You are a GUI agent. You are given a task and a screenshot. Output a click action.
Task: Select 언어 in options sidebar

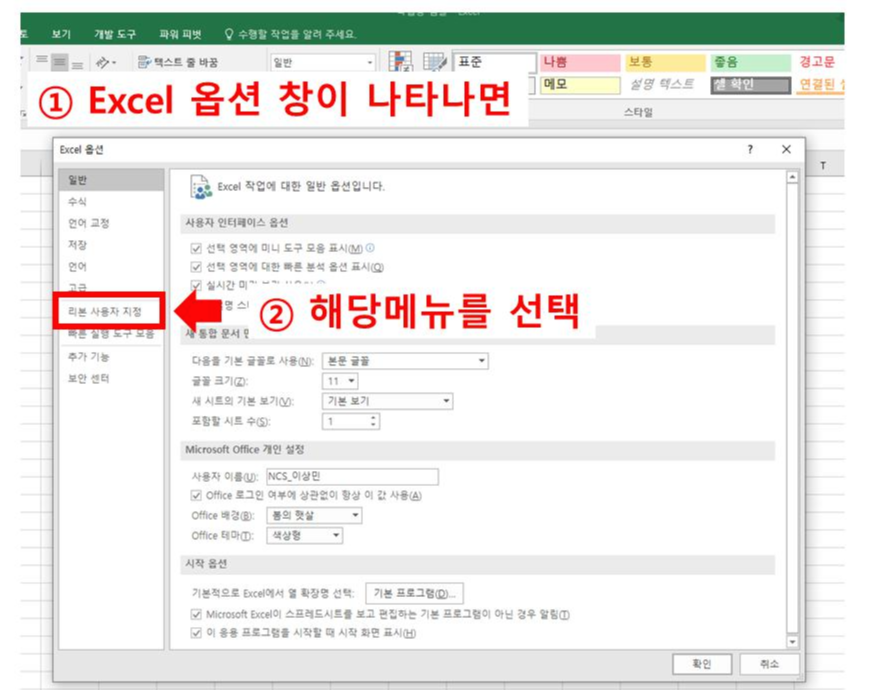pyautogui.click(x=111, y=266)
